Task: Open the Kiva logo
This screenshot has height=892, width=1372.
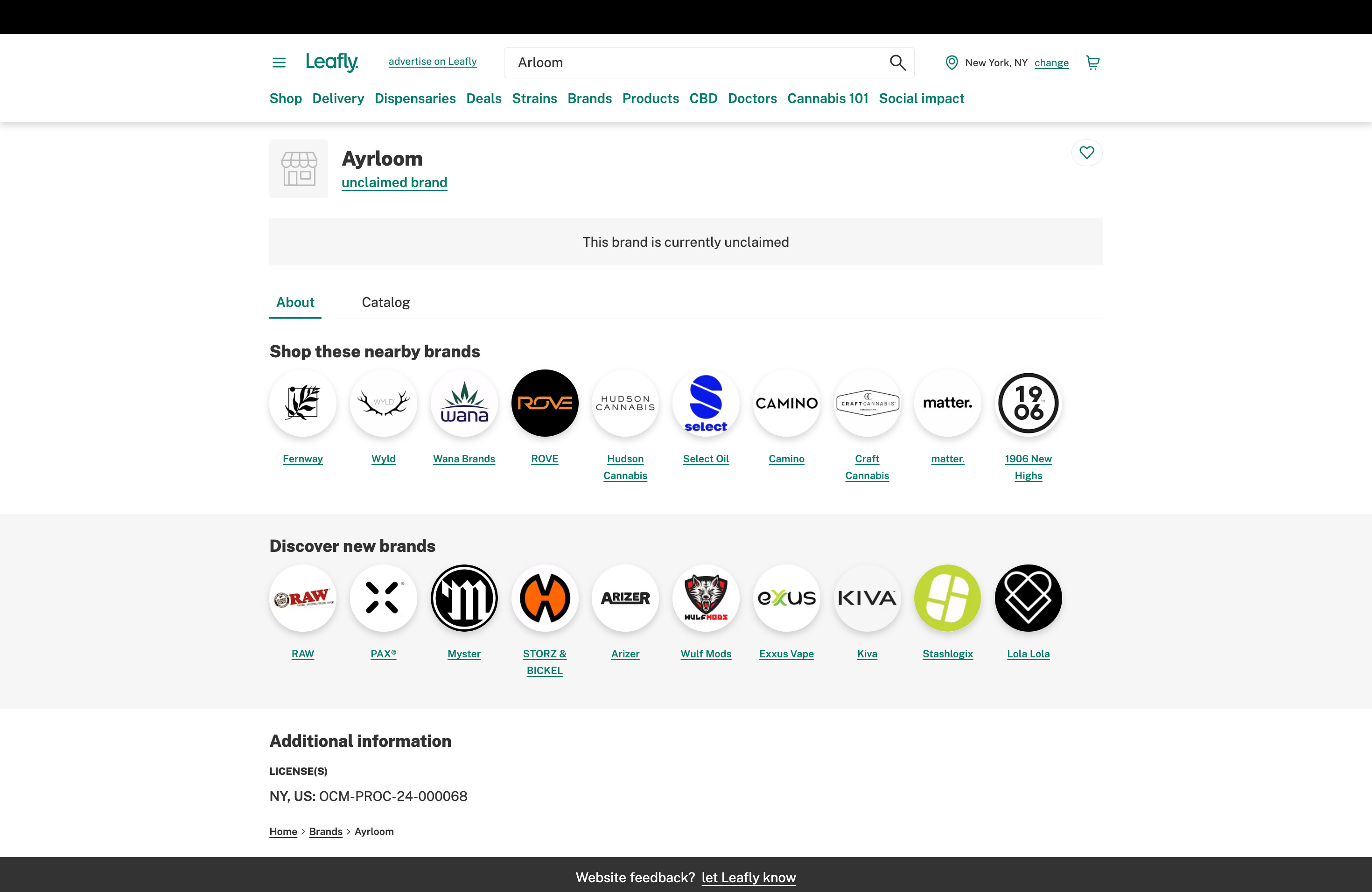Action: [x=868, y=598]
